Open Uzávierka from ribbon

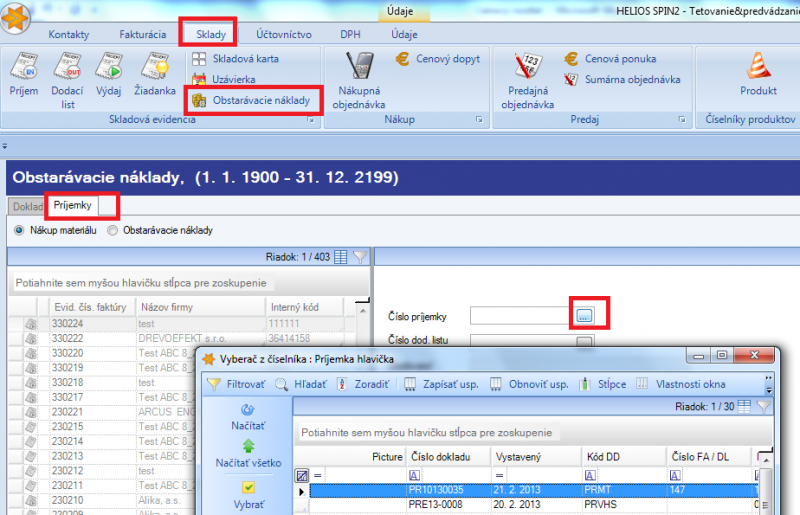pyautogui.click(x=223, y=80)
